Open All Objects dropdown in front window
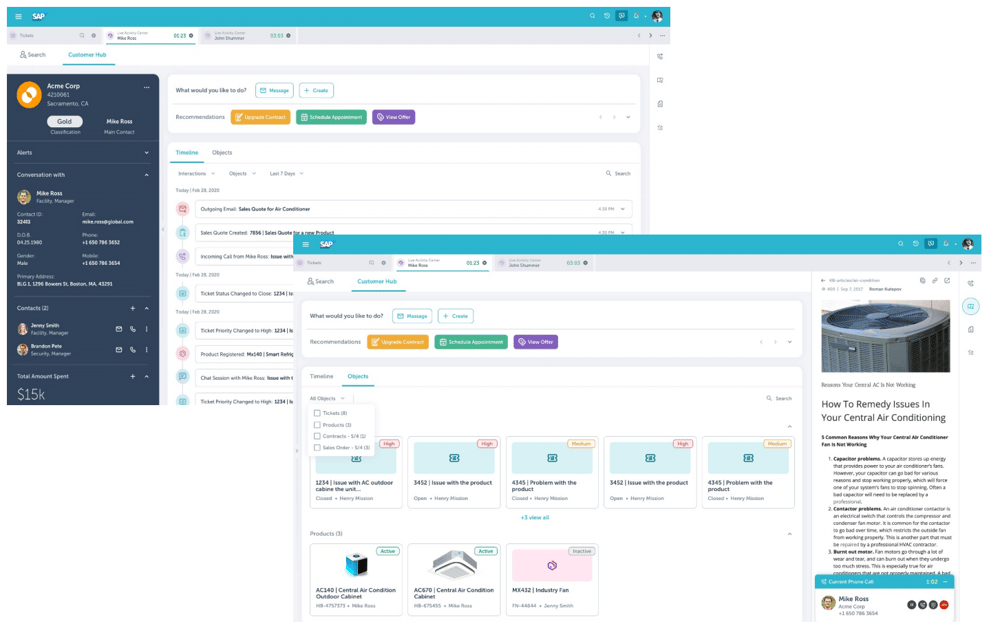1000x639 pixels. tap(327, 399)
